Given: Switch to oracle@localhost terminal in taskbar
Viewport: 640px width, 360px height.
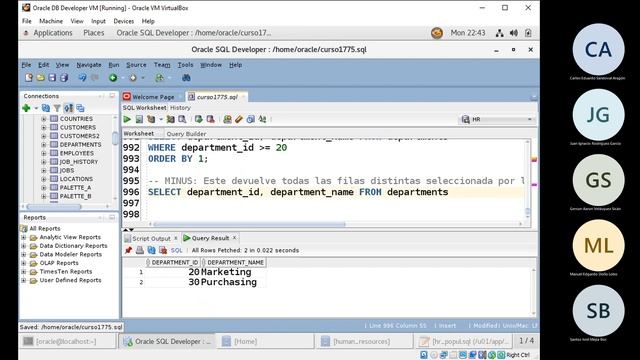Looking at the screenshot, I should tap(68, 341).
